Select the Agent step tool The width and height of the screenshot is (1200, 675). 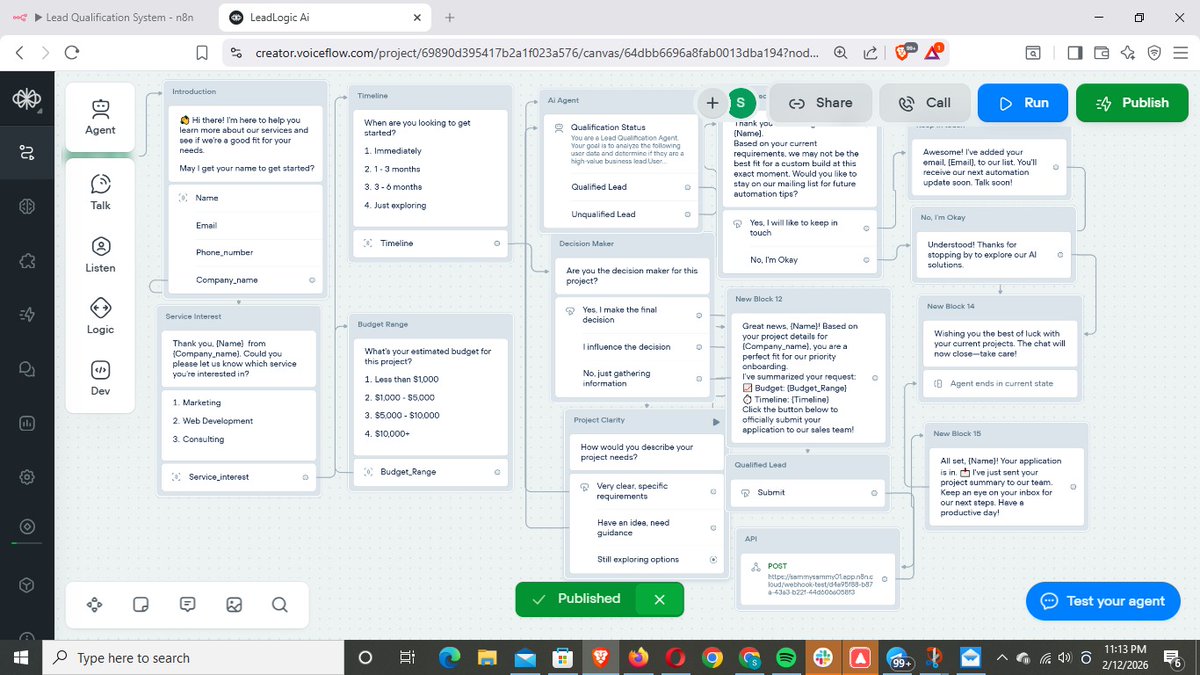100,117
